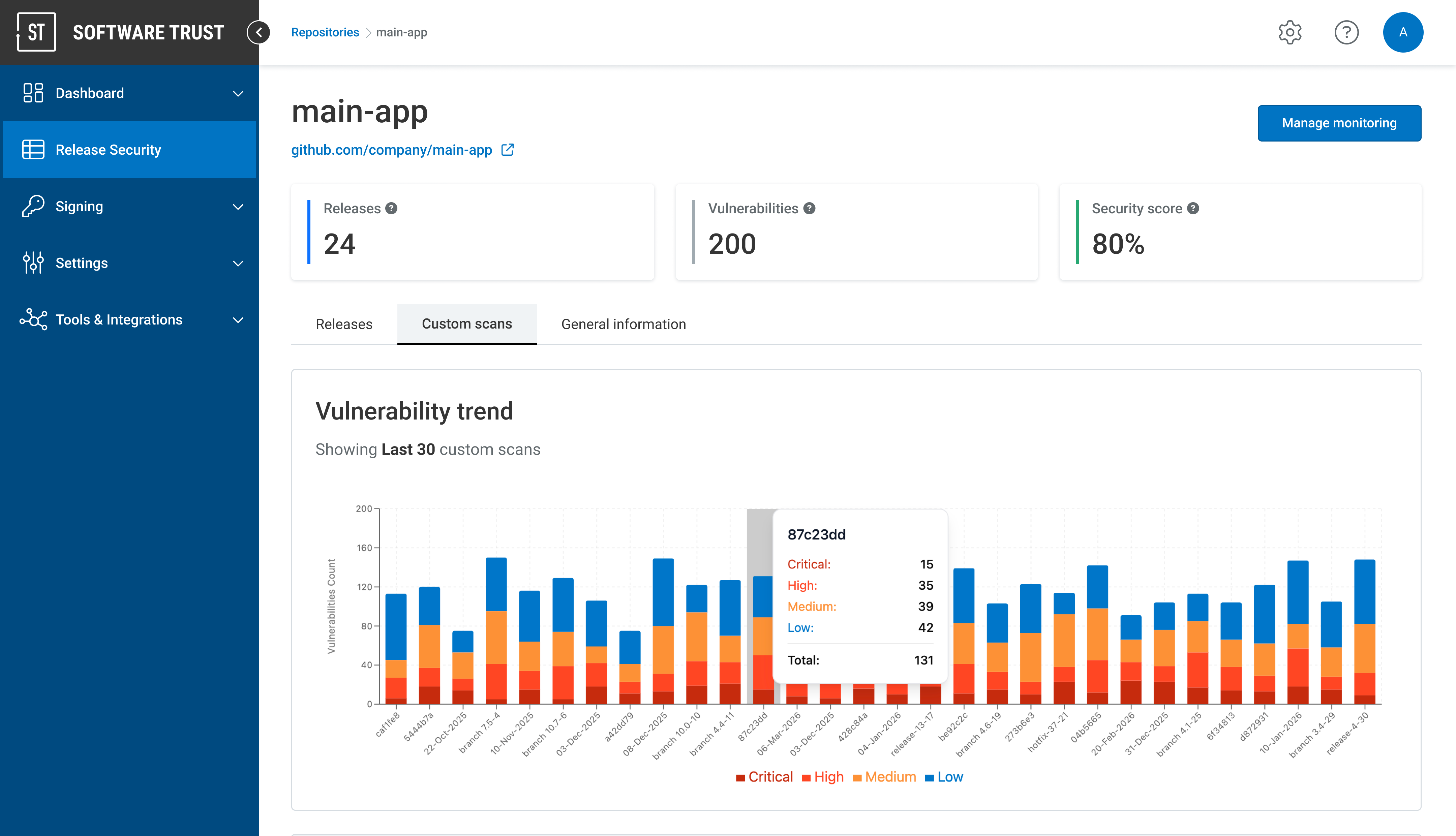The image size is (1456, 836).
Task: Expand the Settings menu chevron
Action: tap(238, 263)
